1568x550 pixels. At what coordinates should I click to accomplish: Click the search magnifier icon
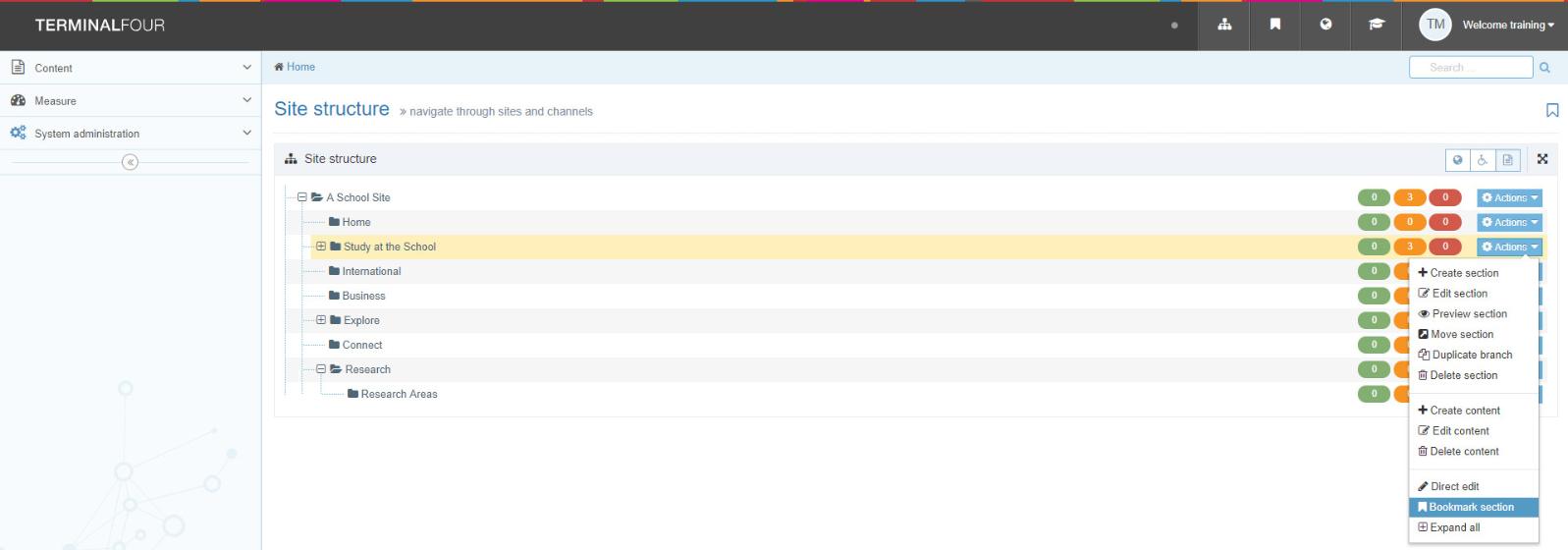pyautogui.click(x=1544, y=67)
